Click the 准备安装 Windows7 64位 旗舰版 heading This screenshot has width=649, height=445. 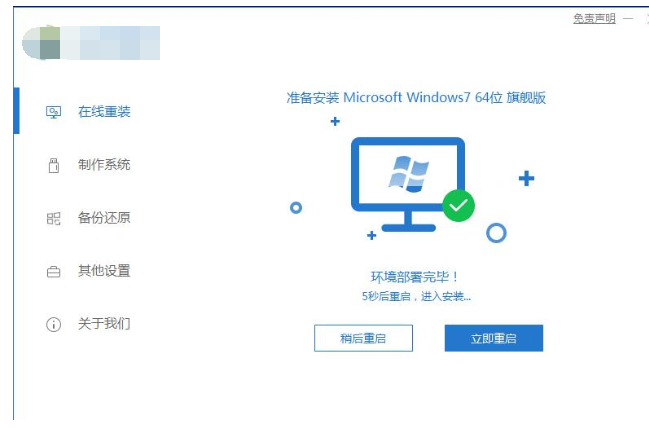416,98
